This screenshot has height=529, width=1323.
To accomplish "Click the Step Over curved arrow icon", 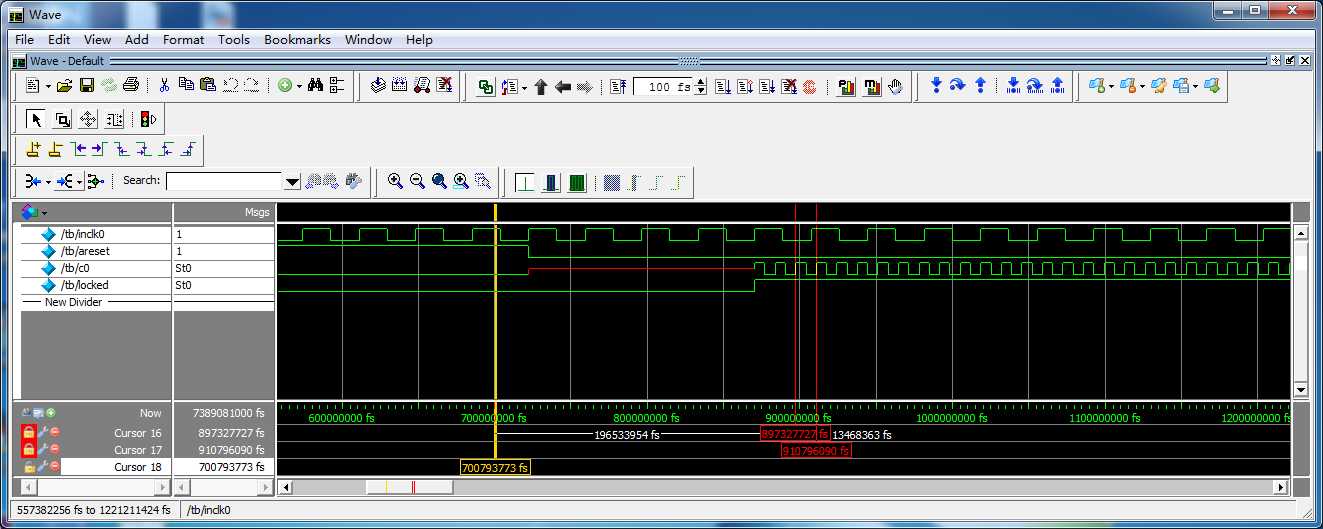I will coord(958,86).
